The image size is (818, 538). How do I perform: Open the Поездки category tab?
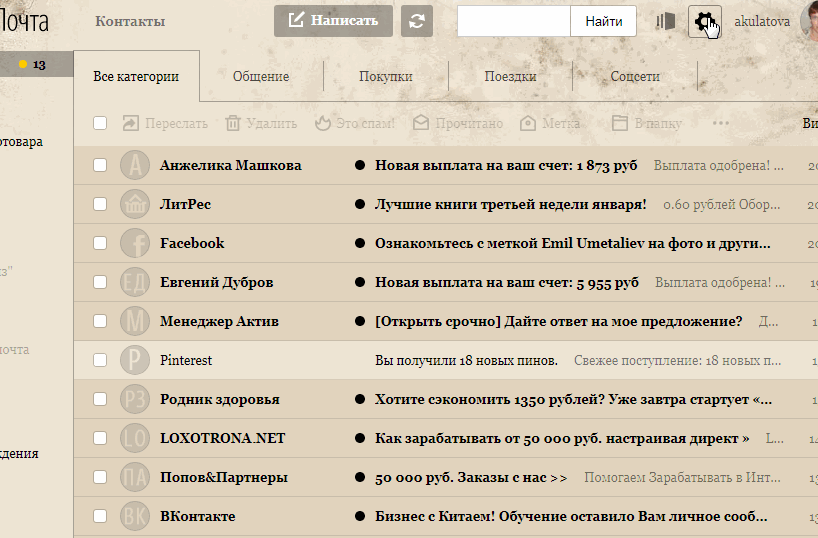(510, 77)
